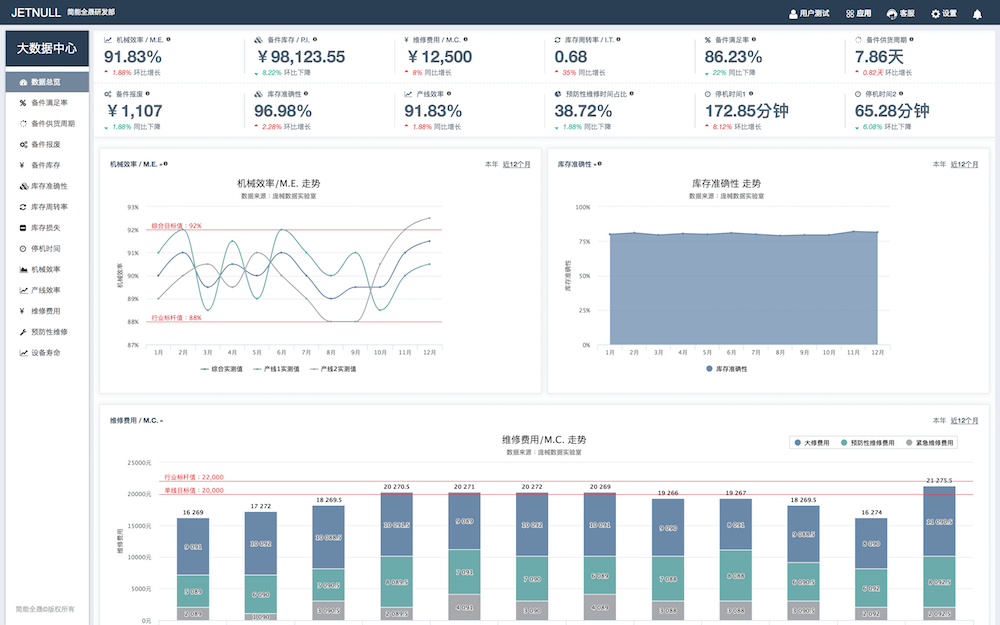Select 近12个月 for 库存准确性 chart
The height and width of the screenshot is (625, 1000).
click(964, 164)
